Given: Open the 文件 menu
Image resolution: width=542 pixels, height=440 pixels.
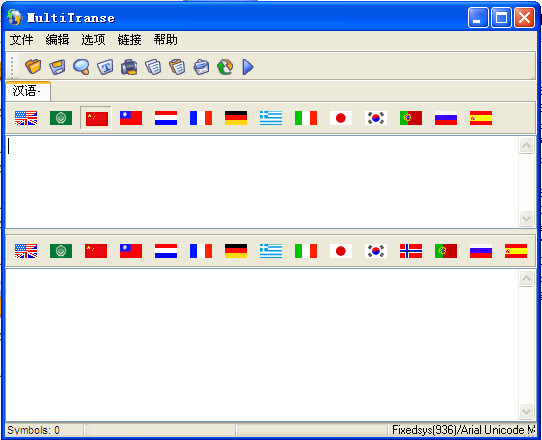Looking at the screenshot, I should [x=21, y=40].
